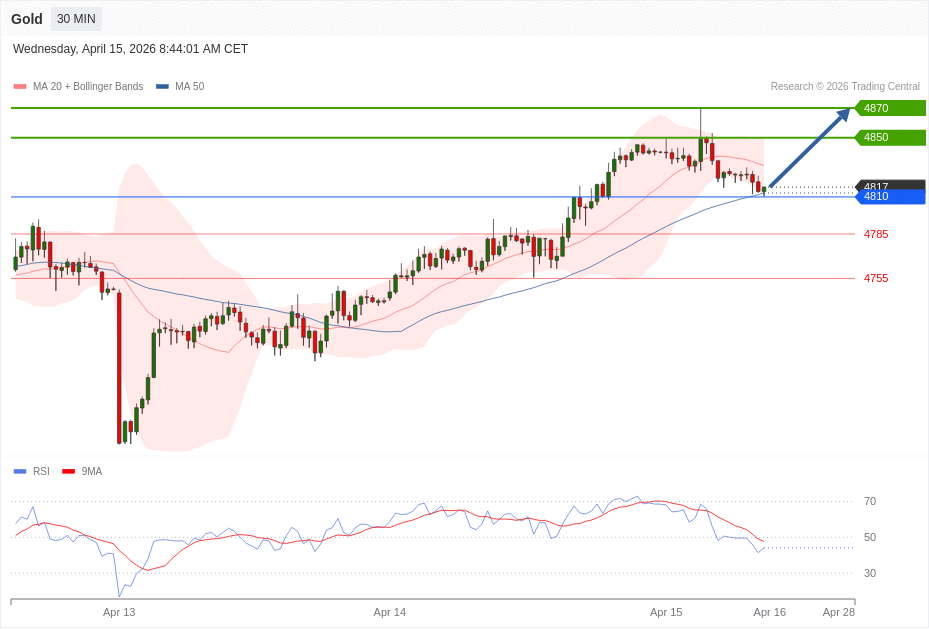Viewport: 929px width, 629px height.
Task: Click the red 4755 support level label
Action: tap(876, 278)
